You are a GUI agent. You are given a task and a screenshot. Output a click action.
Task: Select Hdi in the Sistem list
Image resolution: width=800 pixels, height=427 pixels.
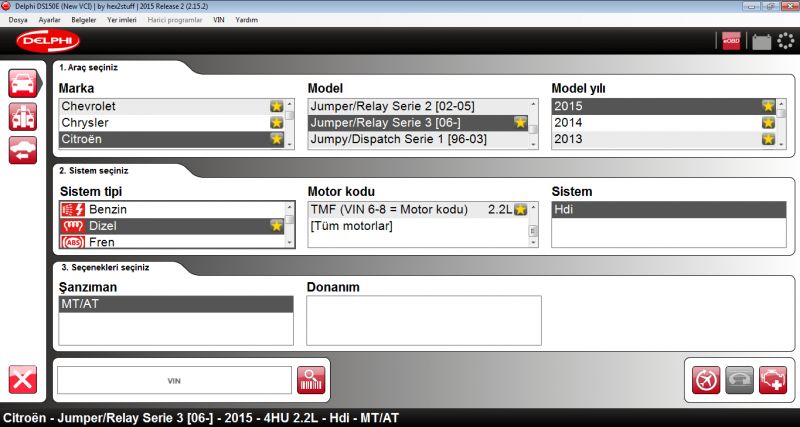[669, 209]
